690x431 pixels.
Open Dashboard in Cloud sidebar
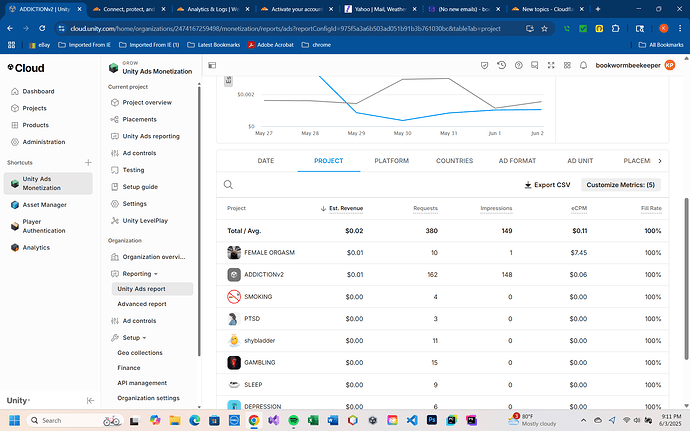33,91
